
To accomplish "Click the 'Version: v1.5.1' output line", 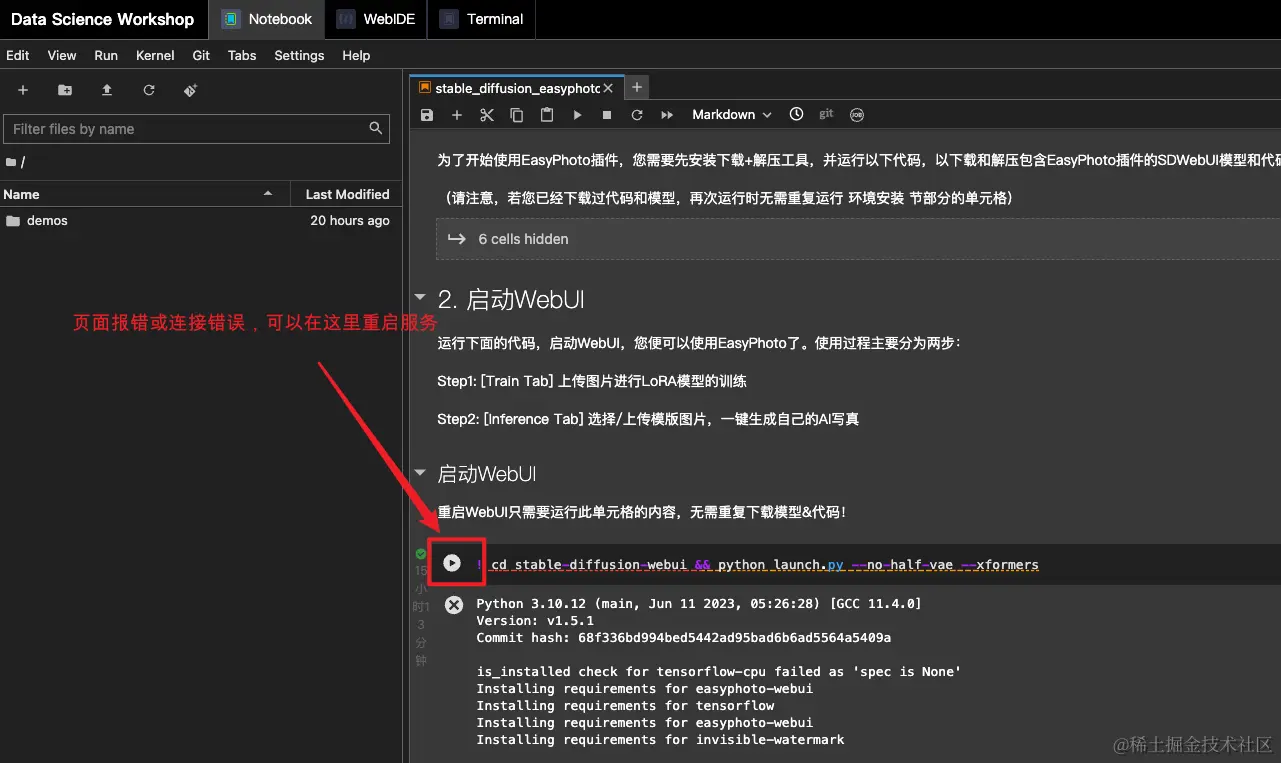I will pos(535,621).
